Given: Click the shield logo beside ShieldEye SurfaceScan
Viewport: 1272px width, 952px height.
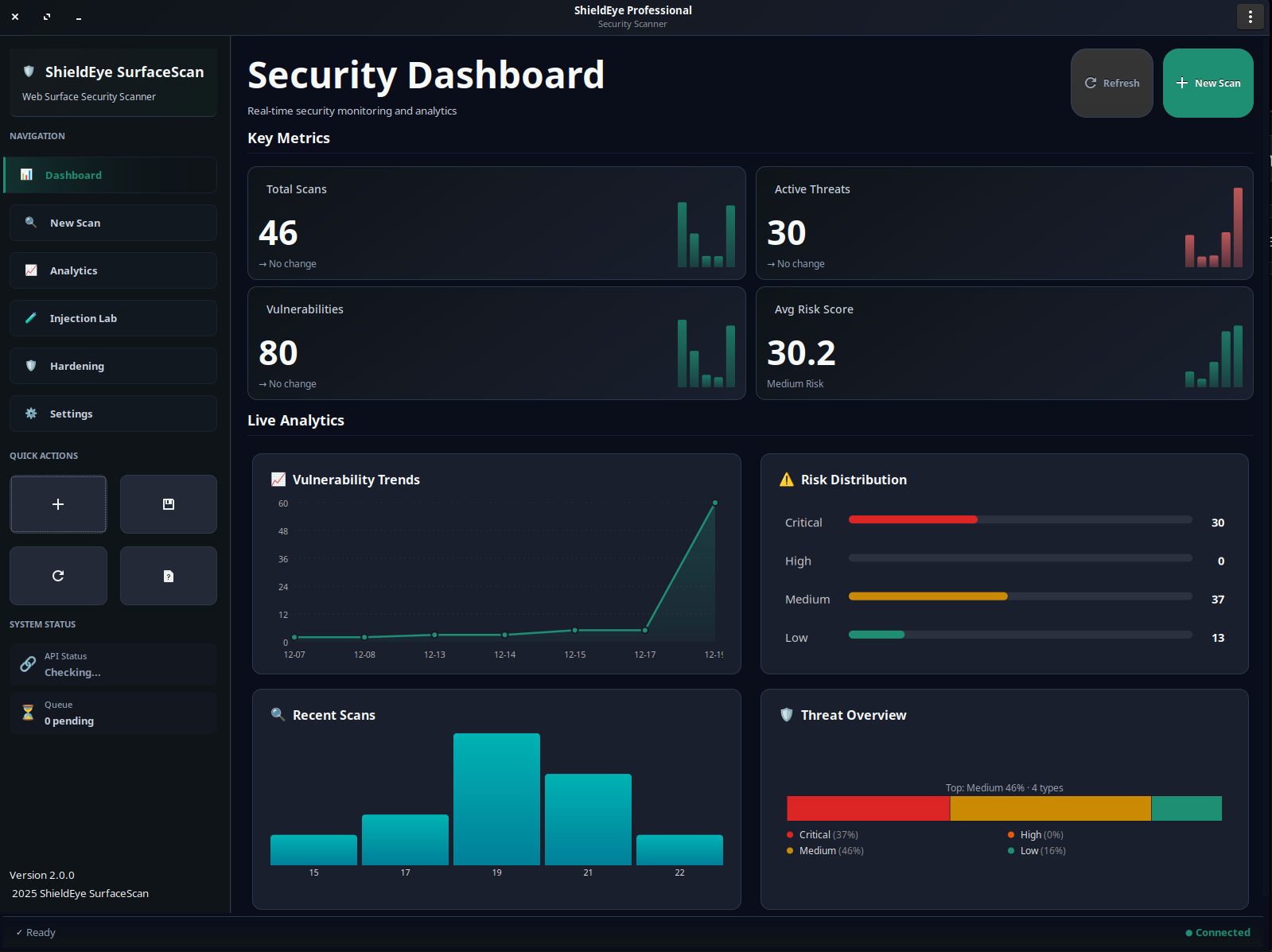Looking at the screenshot, I should (29, 72).
